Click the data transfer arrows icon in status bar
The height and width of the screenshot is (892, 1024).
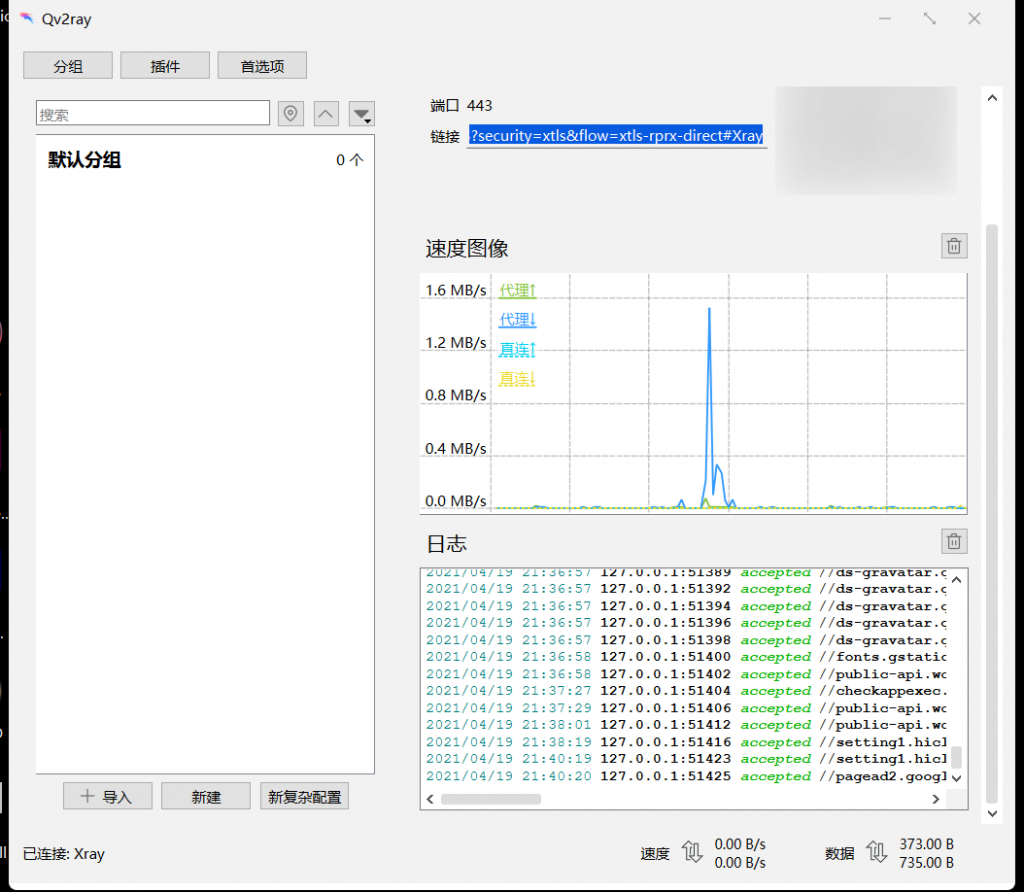tap(876, 852)
